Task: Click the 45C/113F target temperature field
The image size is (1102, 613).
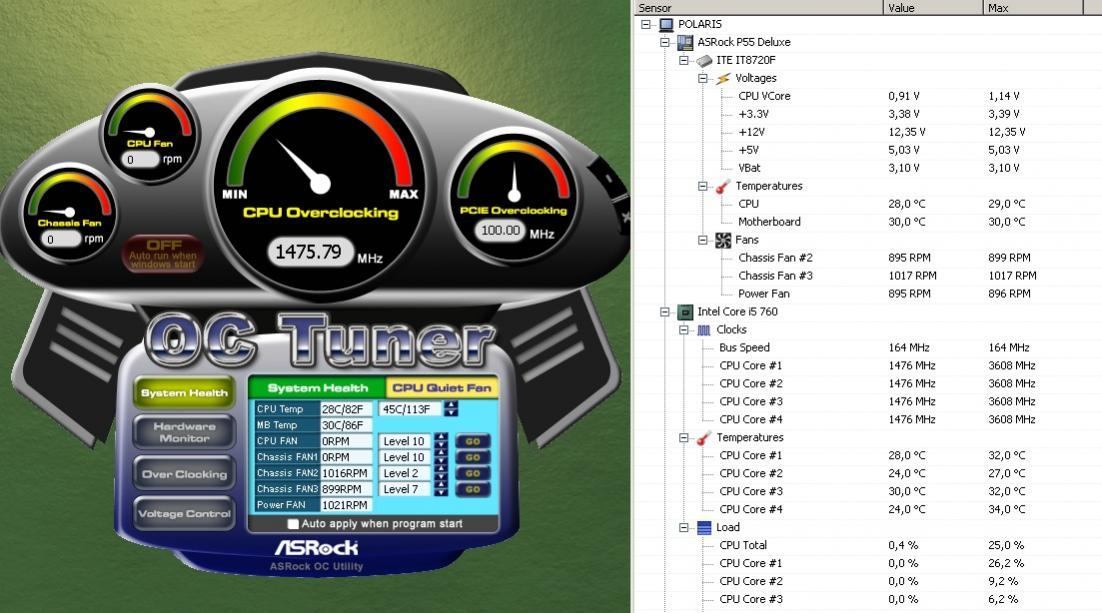Action: (x=410, y=409)
